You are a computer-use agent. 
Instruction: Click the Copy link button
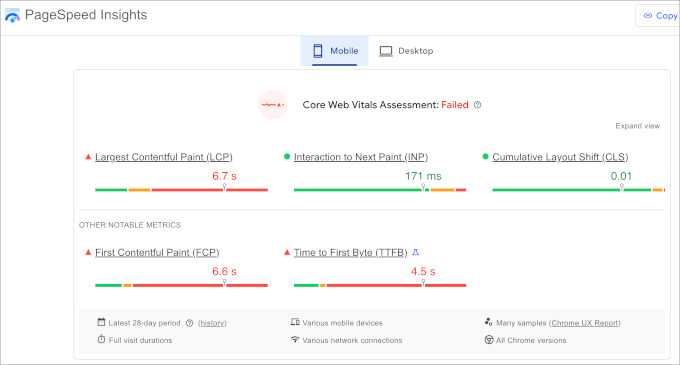click(659, 16)
